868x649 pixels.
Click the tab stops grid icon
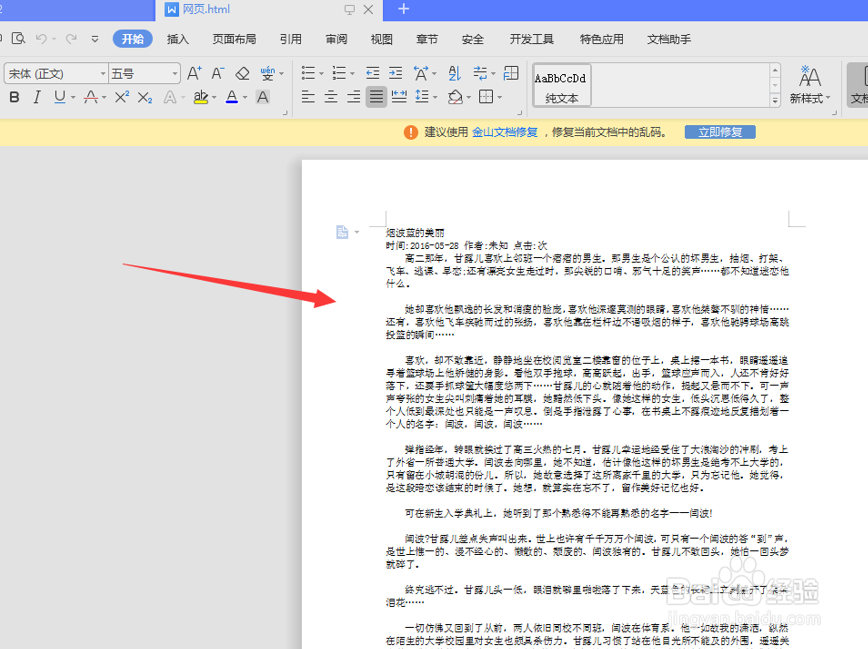click(x=511, y=73)
